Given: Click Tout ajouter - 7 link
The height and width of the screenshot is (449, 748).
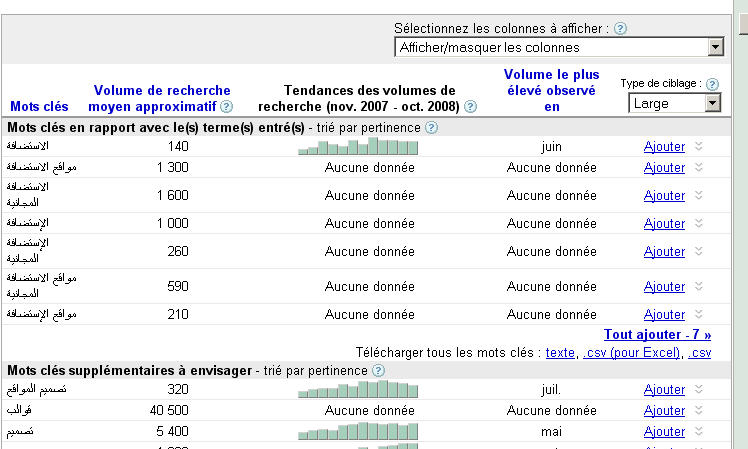Looking at the screenshot, I should tap(657, 335).
